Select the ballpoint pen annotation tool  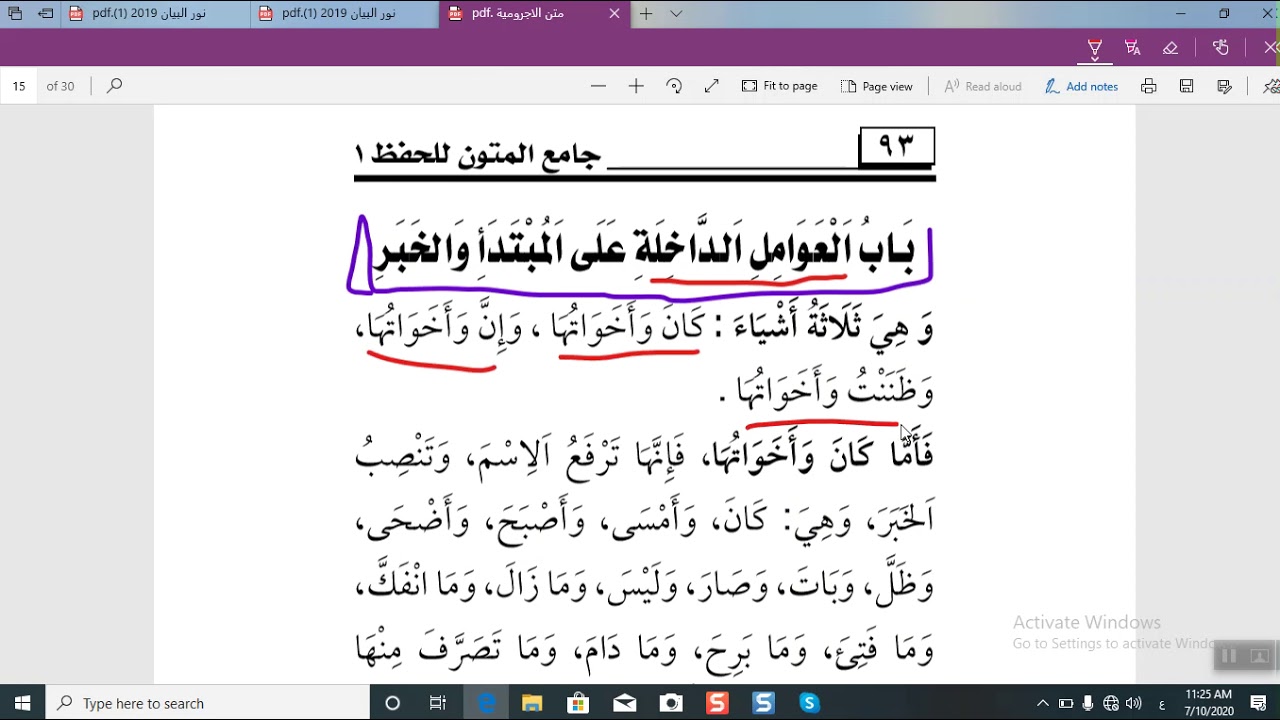(1095, 48)
